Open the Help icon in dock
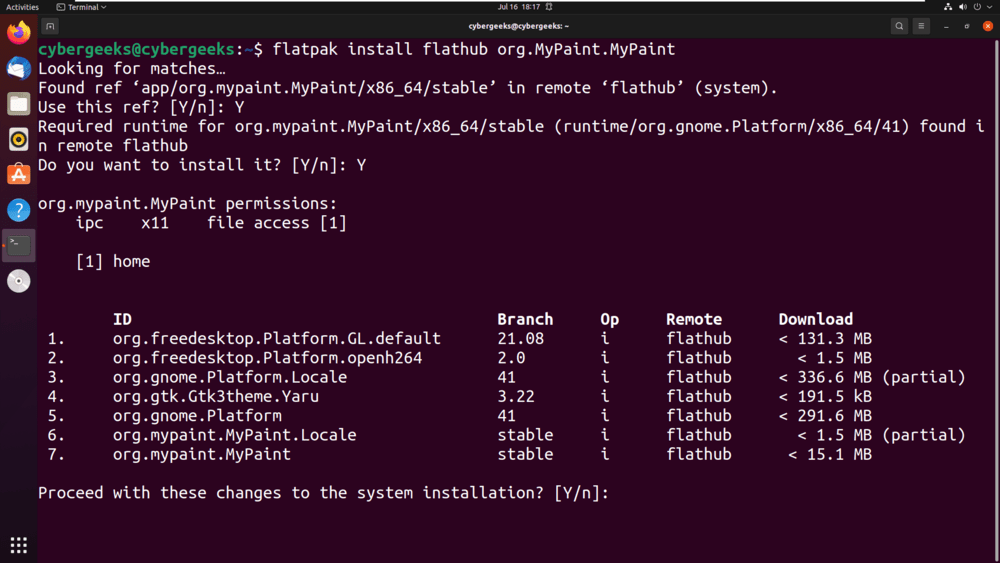The image size is (1000, 563). [x=18, y=210]
